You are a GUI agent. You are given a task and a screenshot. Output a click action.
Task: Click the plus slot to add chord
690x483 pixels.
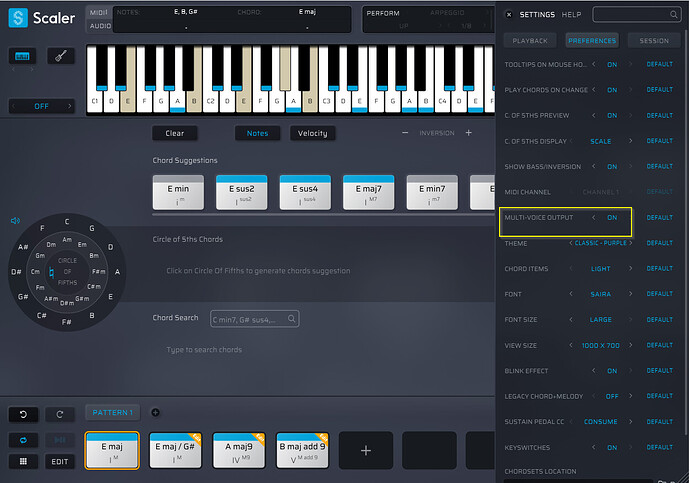(366, 450)
